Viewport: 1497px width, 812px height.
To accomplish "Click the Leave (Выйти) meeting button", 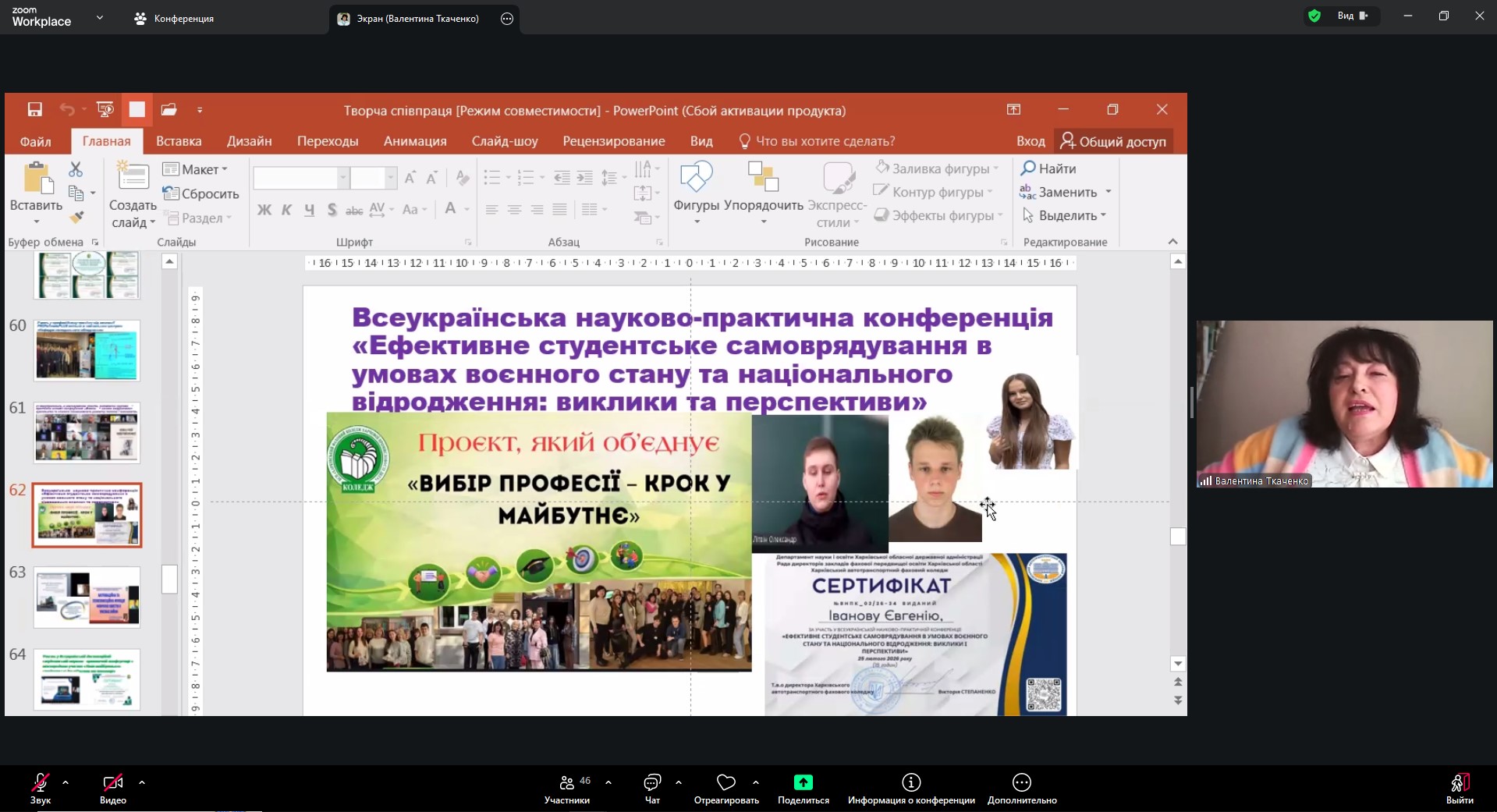I will [1459, 783].
